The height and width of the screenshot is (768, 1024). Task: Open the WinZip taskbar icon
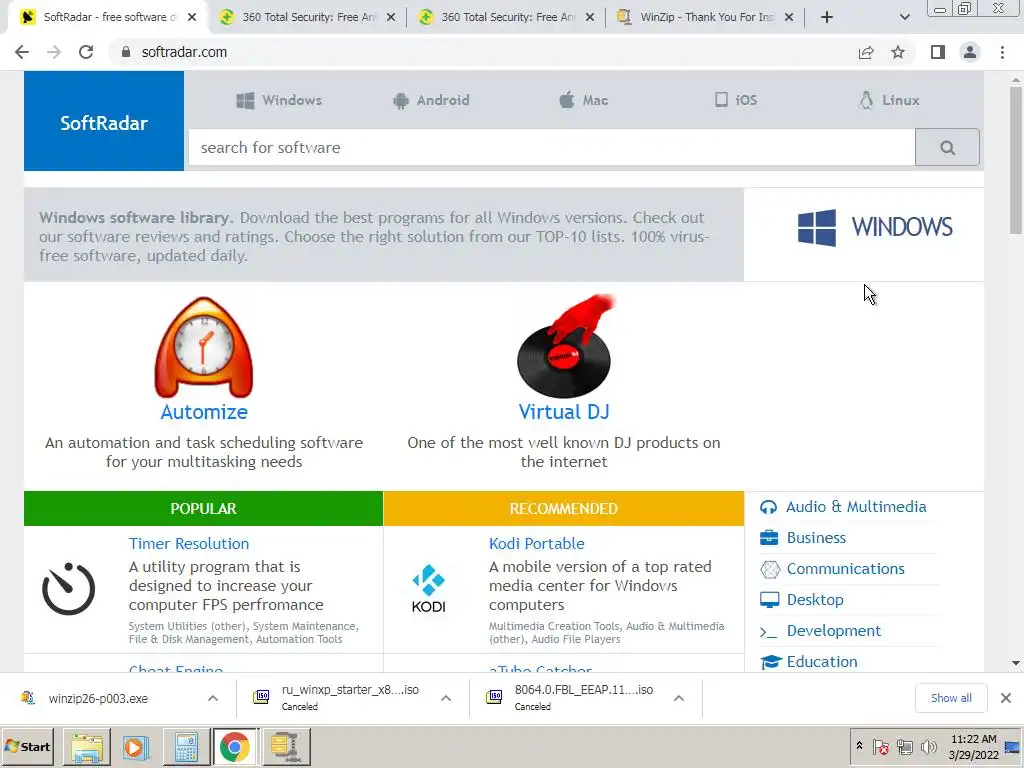285,747
